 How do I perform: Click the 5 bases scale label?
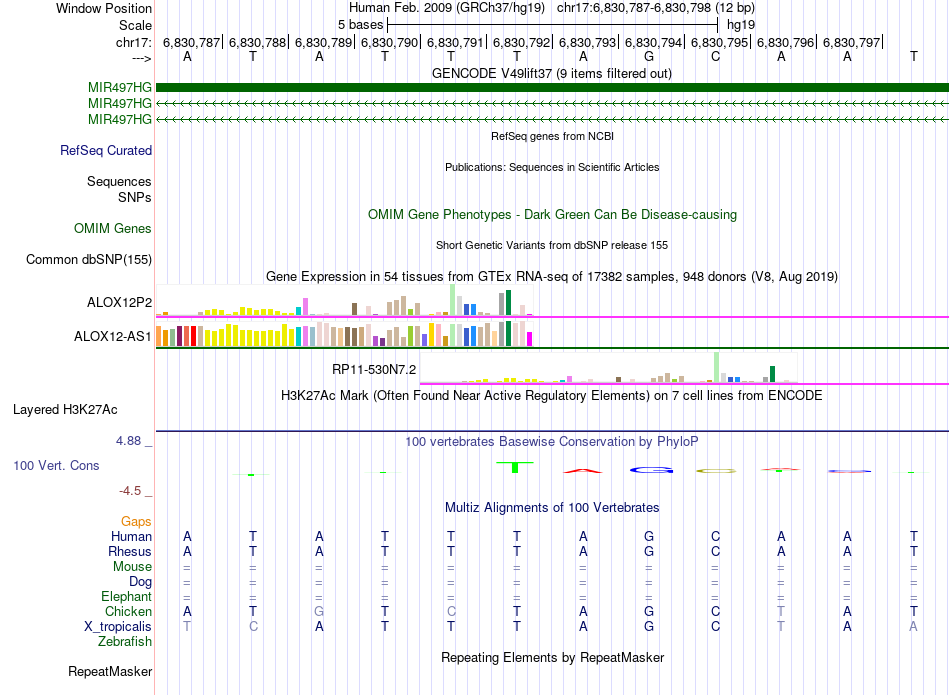tap(360, 25)
